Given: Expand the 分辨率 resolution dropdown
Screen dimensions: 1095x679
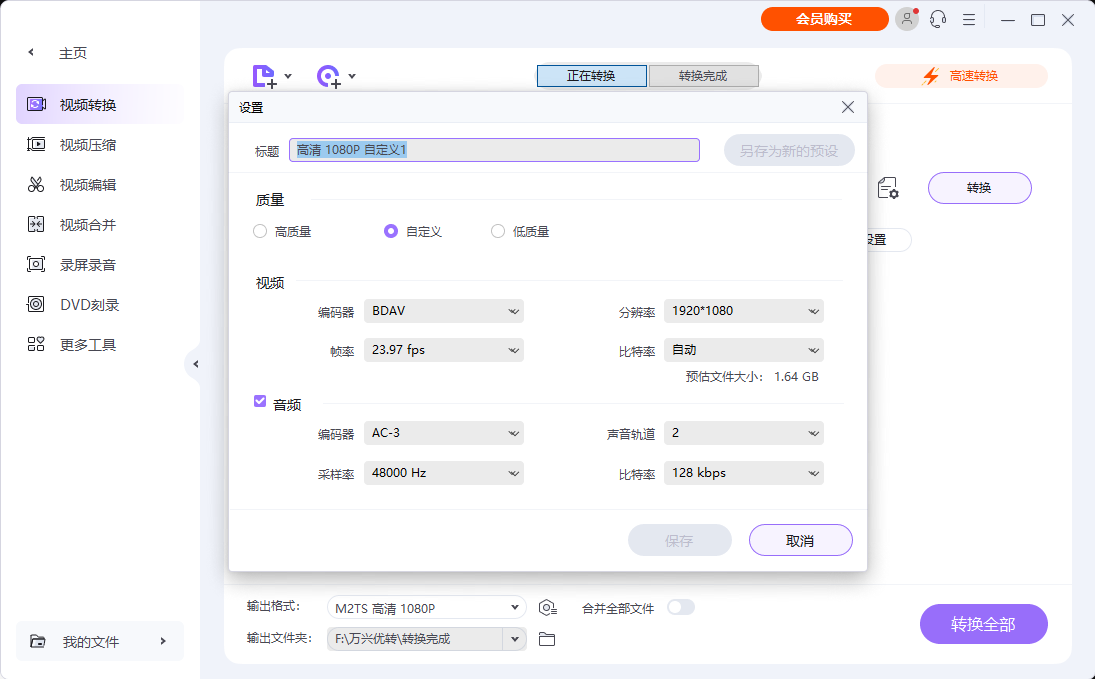Looking at the screenshot, I should (744, 311).
